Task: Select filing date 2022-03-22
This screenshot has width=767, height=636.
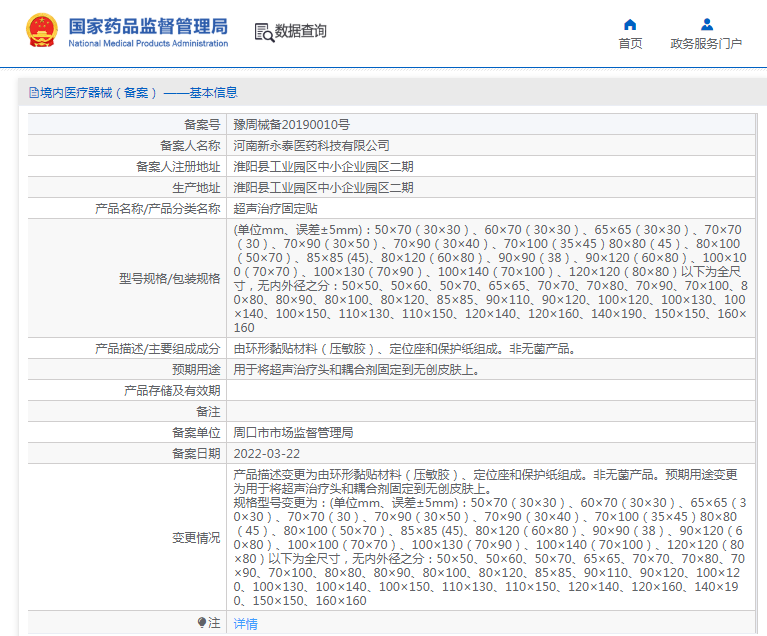Action: [x=267, y=454]
